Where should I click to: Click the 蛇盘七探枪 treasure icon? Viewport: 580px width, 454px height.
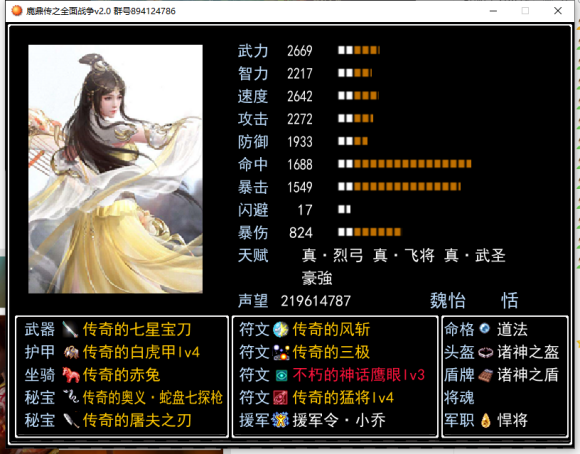point(71,397)
